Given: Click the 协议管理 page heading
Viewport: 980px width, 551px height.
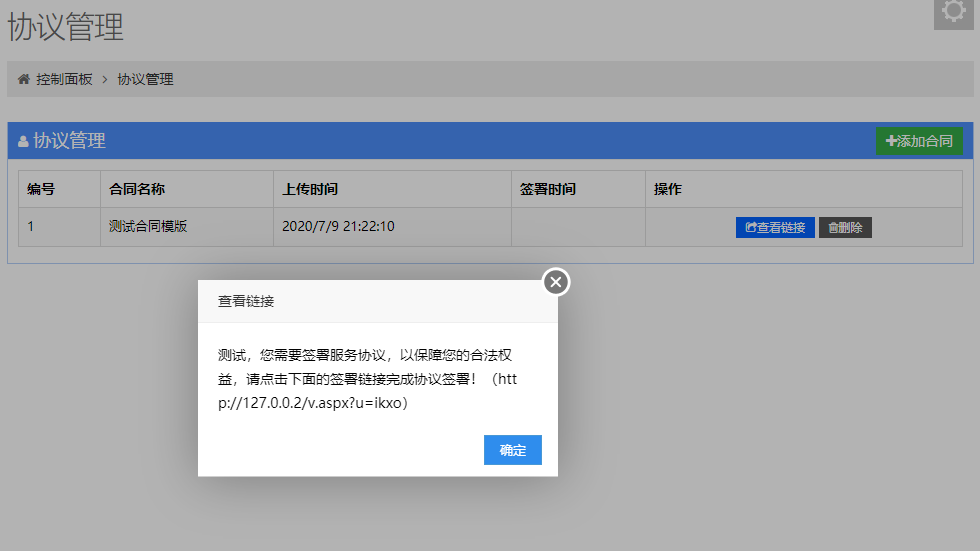Looking at the screenshot, I should point(65,27).
